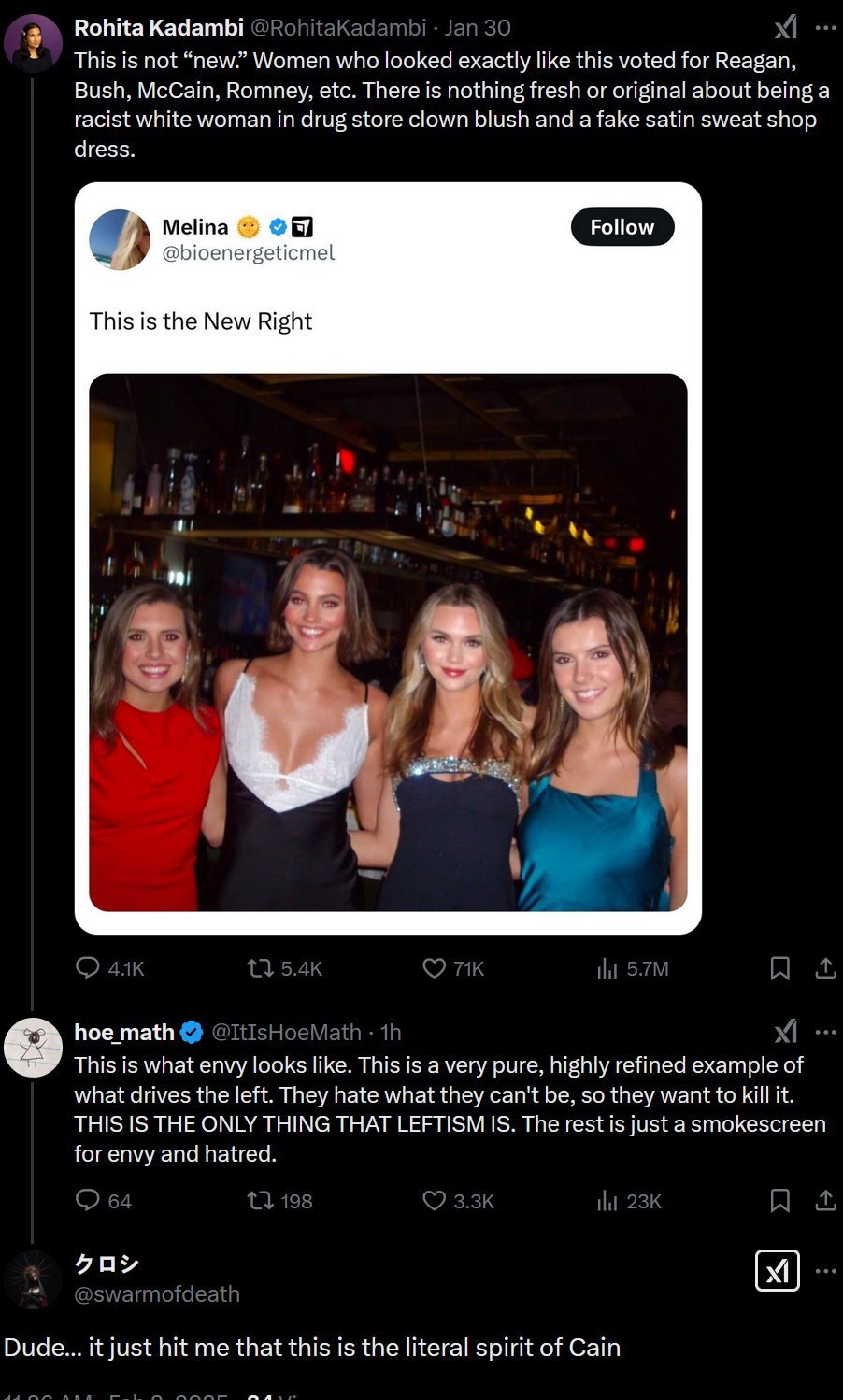Click Grok icon on Rohita's post
Image resolution: width=843 pixels, height=1400 pixels.
point(786,28)
